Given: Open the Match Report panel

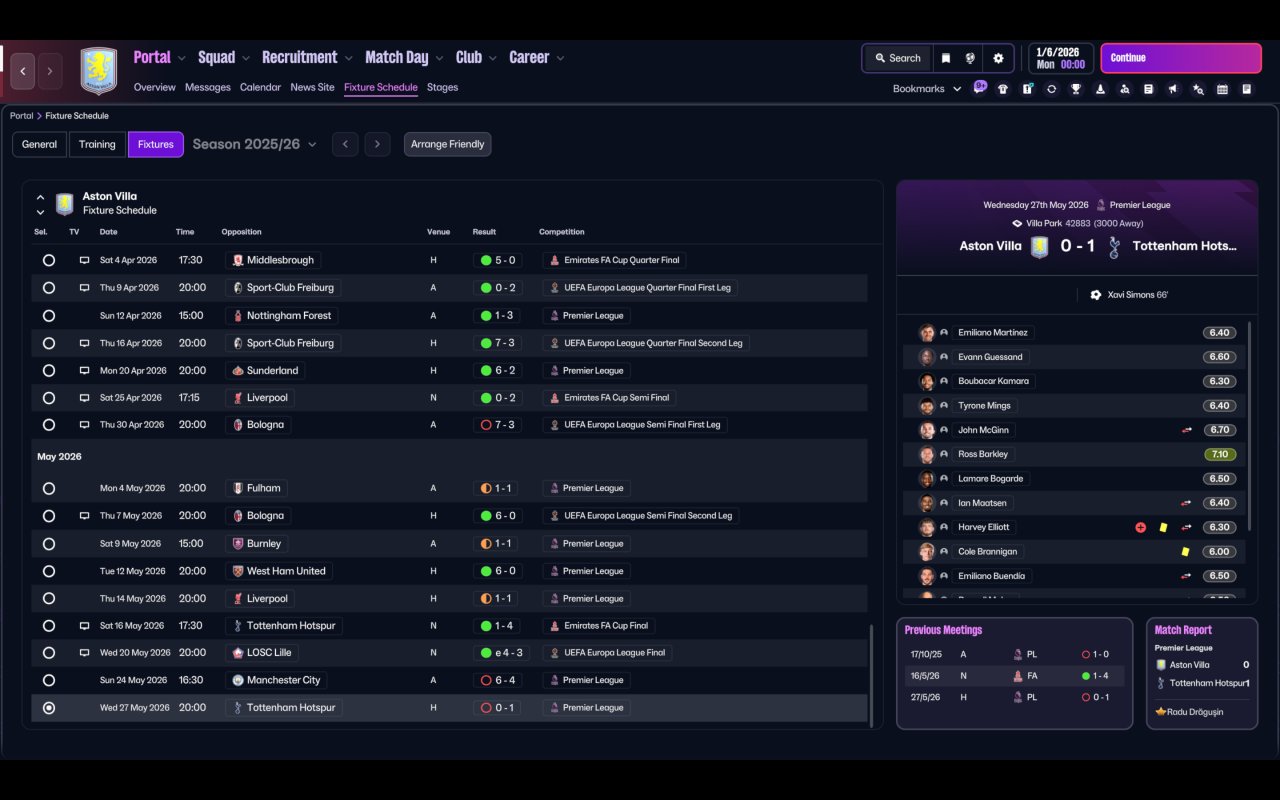Looking at the screenshot, I should click(x=1202, y=673).
